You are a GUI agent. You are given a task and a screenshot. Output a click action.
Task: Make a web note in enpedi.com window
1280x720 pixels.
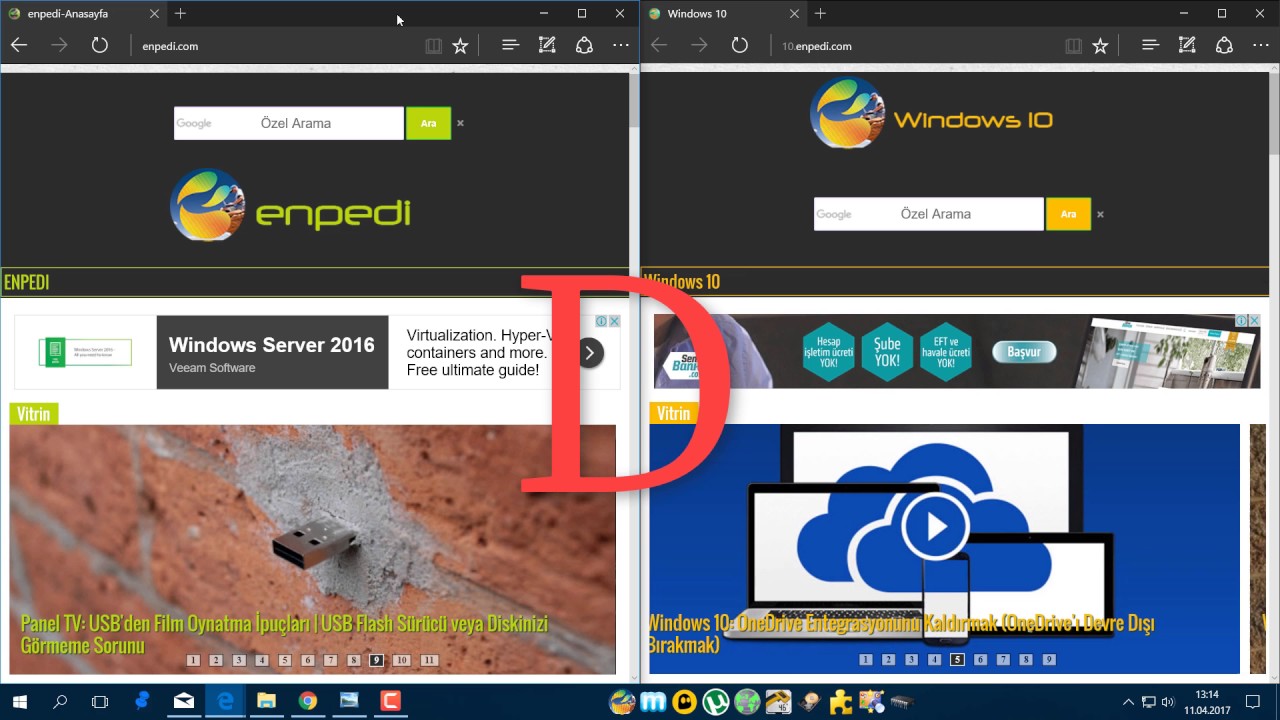pos(547,45)
